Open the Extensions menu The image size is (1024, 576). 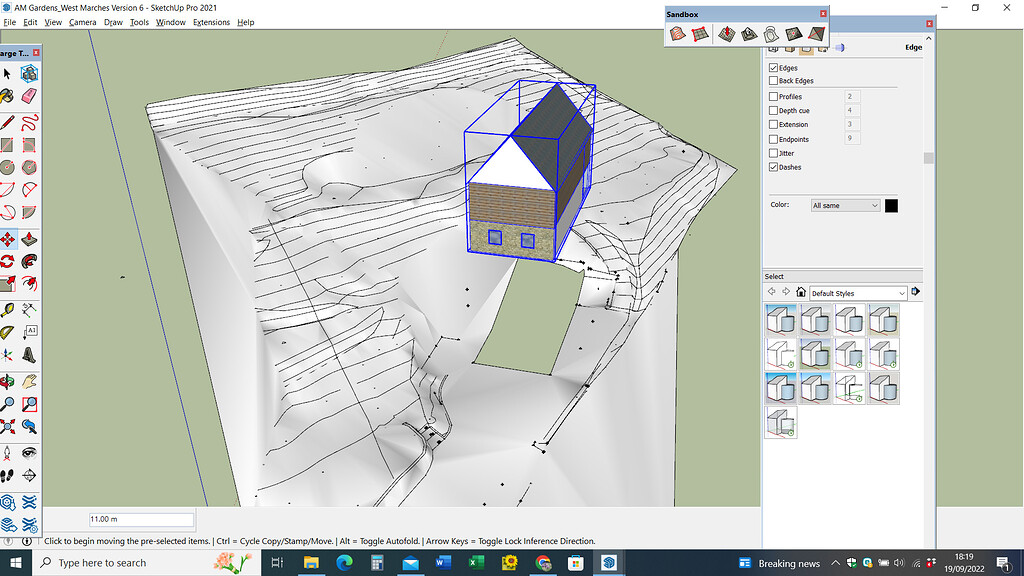[213, 22]
